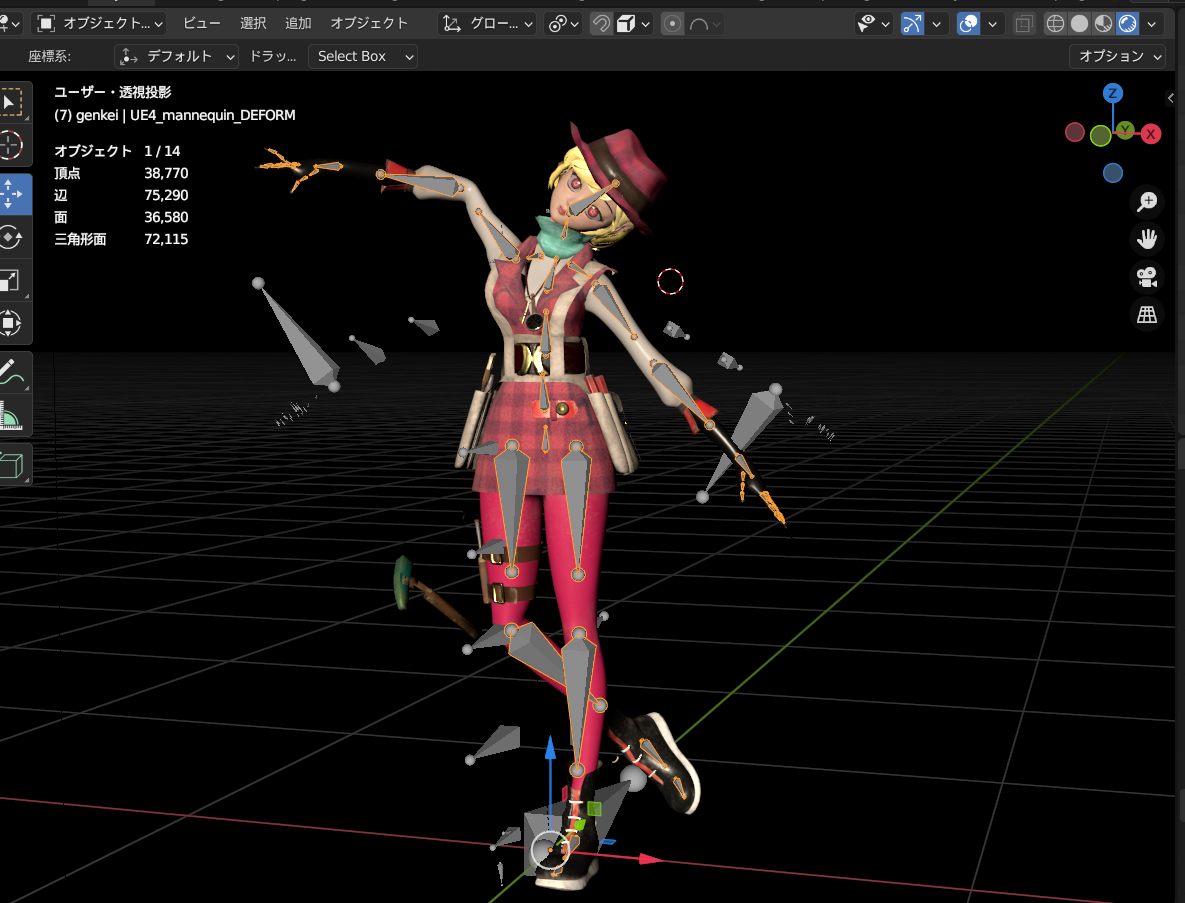This screenshot has width=1185, height=903.
Task: Open the ビュー menu
Action: [202, 23]
